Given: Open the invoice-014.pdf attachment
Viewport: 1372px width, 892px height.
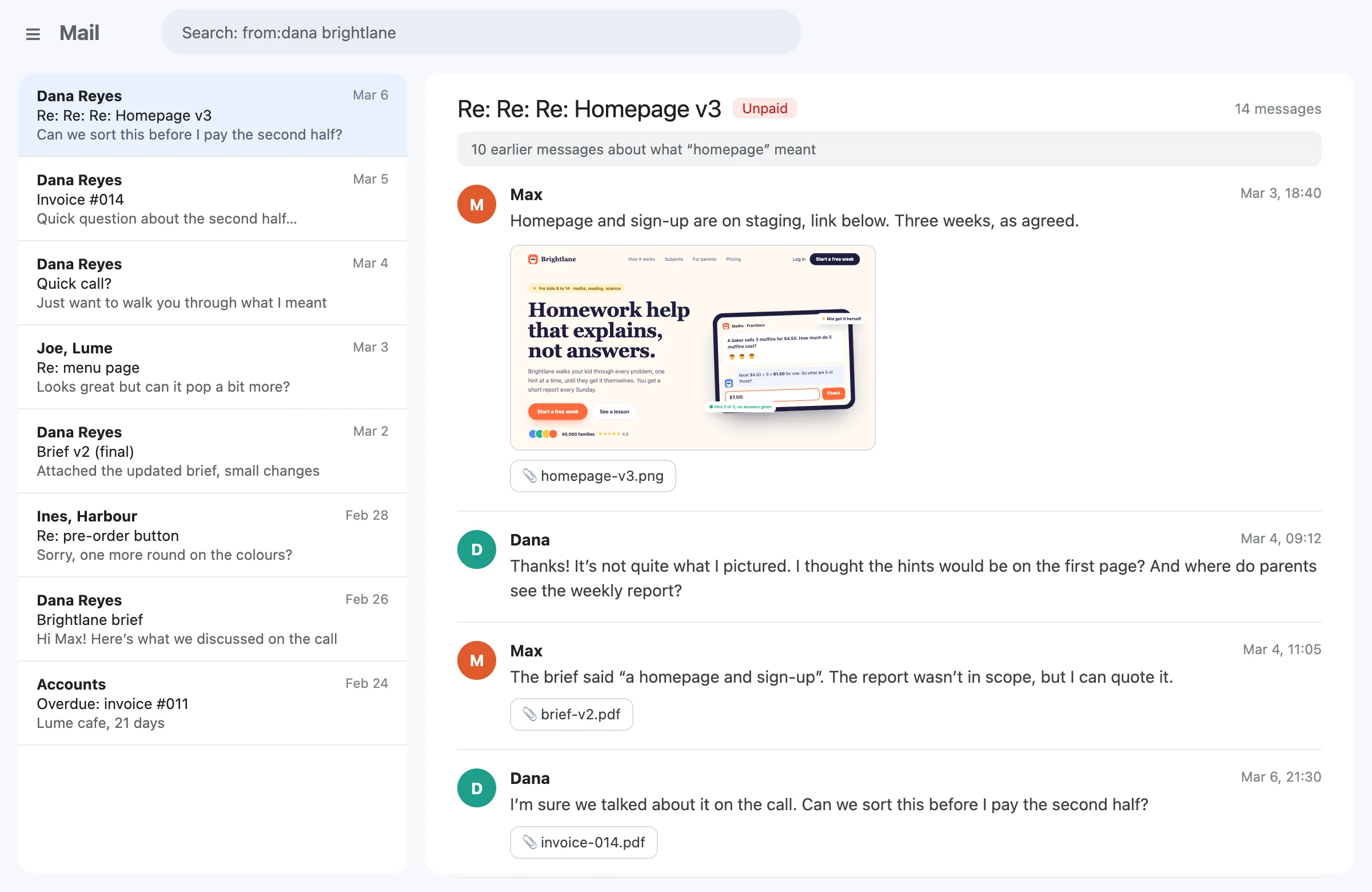Looking at the screenshot, I should click(584, 842).
